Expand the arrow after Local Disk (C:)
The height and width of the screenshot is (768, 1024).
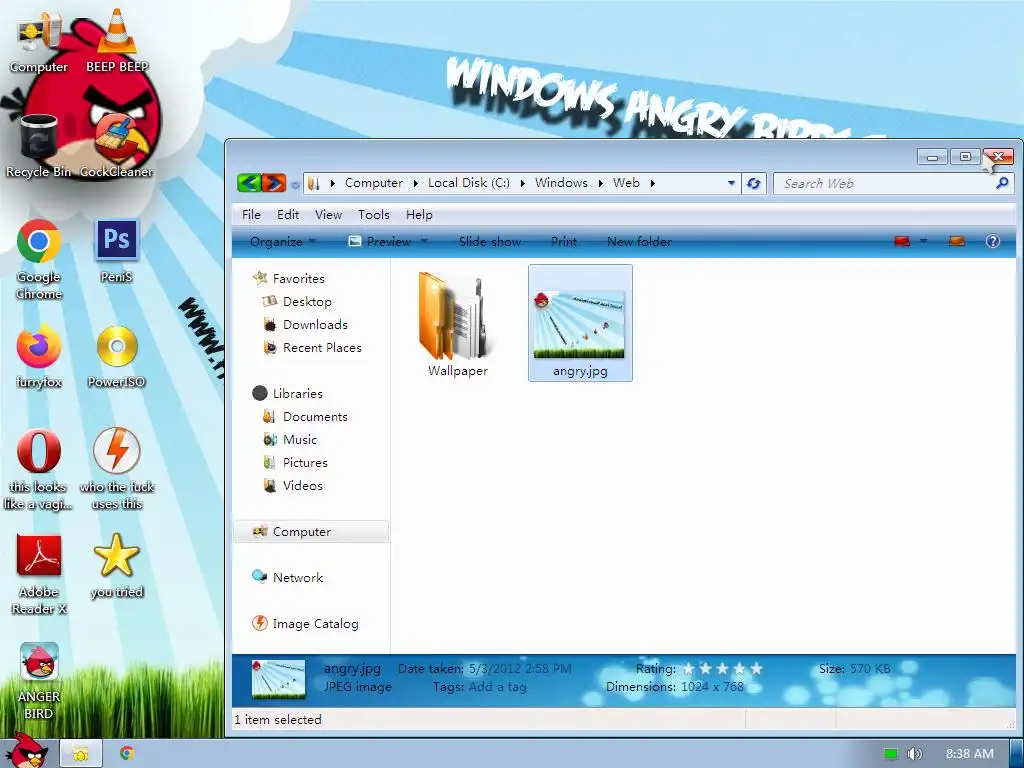pos(522,184)
